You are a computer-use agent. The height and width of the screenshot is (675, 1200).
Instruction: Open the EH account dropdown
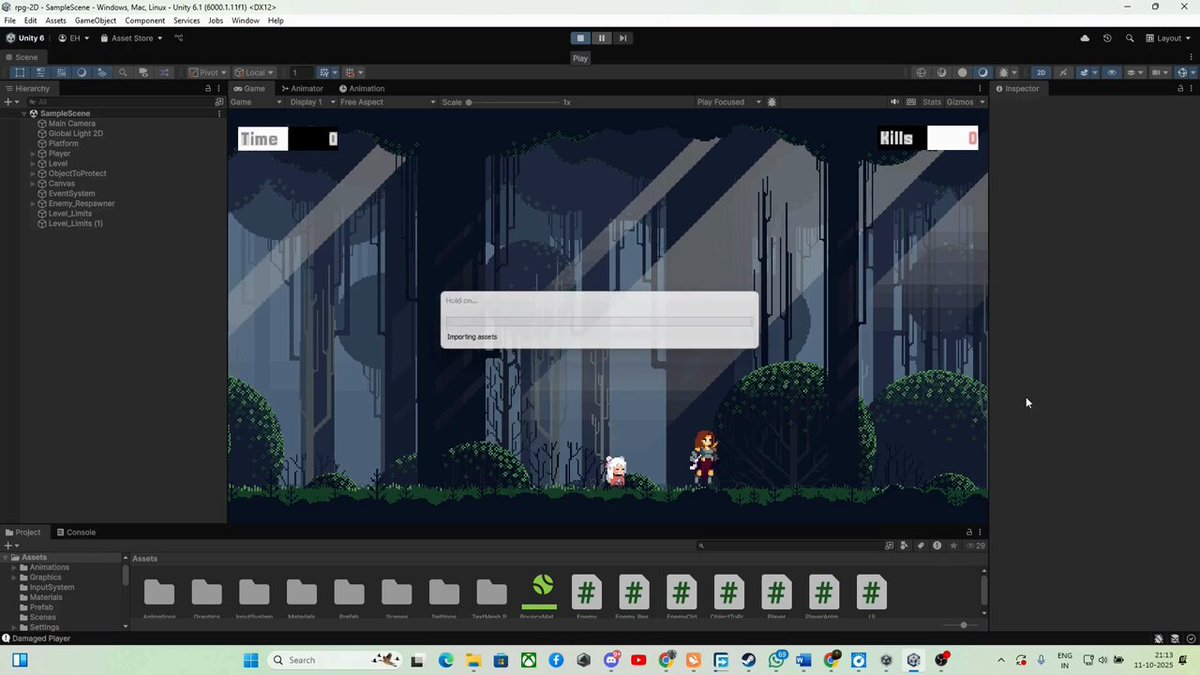[x=74, y=38]
